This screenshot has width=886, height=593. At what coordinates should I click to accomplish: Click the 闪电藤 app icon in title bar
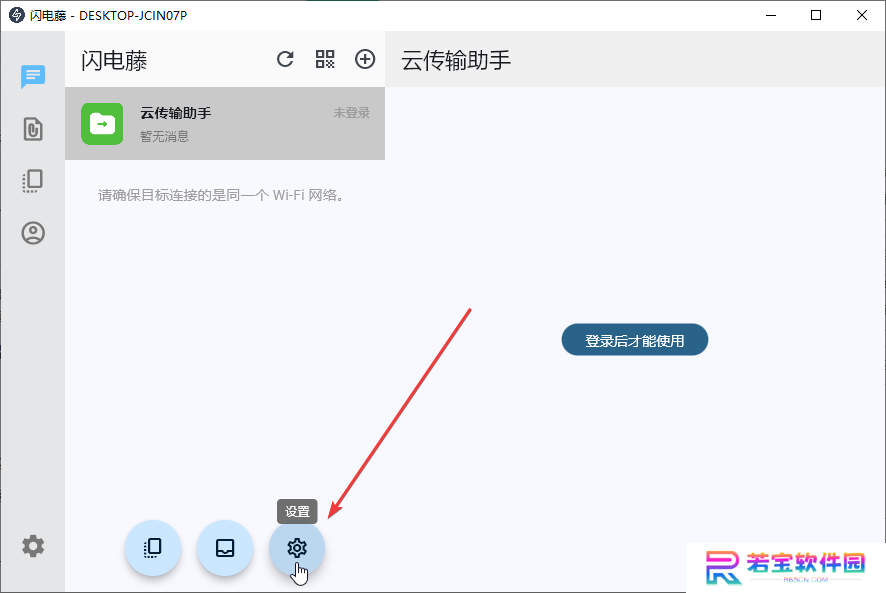pyautogui.click(x=17, y=15)
